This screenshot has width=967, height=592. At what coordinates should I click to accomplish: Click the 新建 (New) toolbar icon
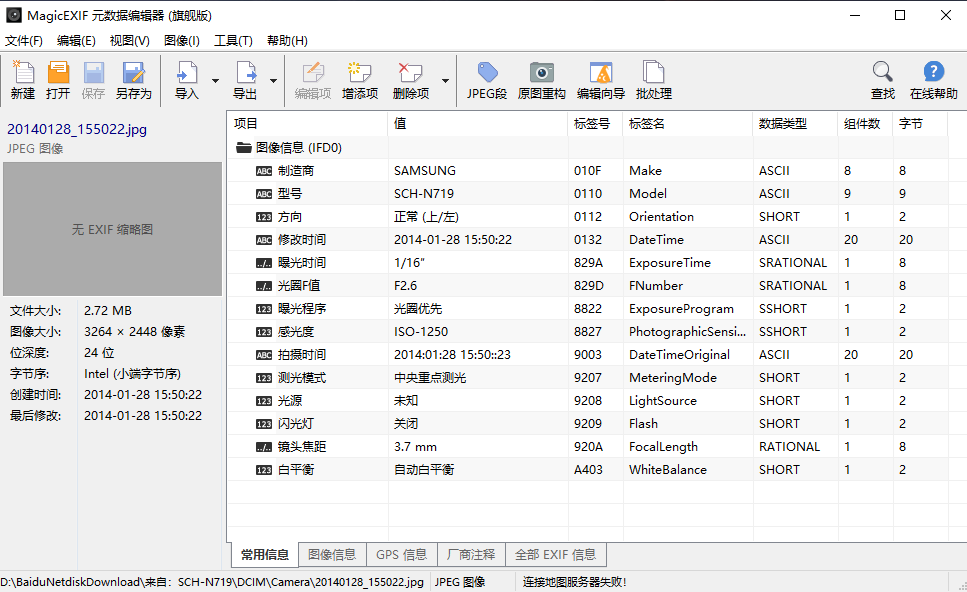[x=23, y=80]
